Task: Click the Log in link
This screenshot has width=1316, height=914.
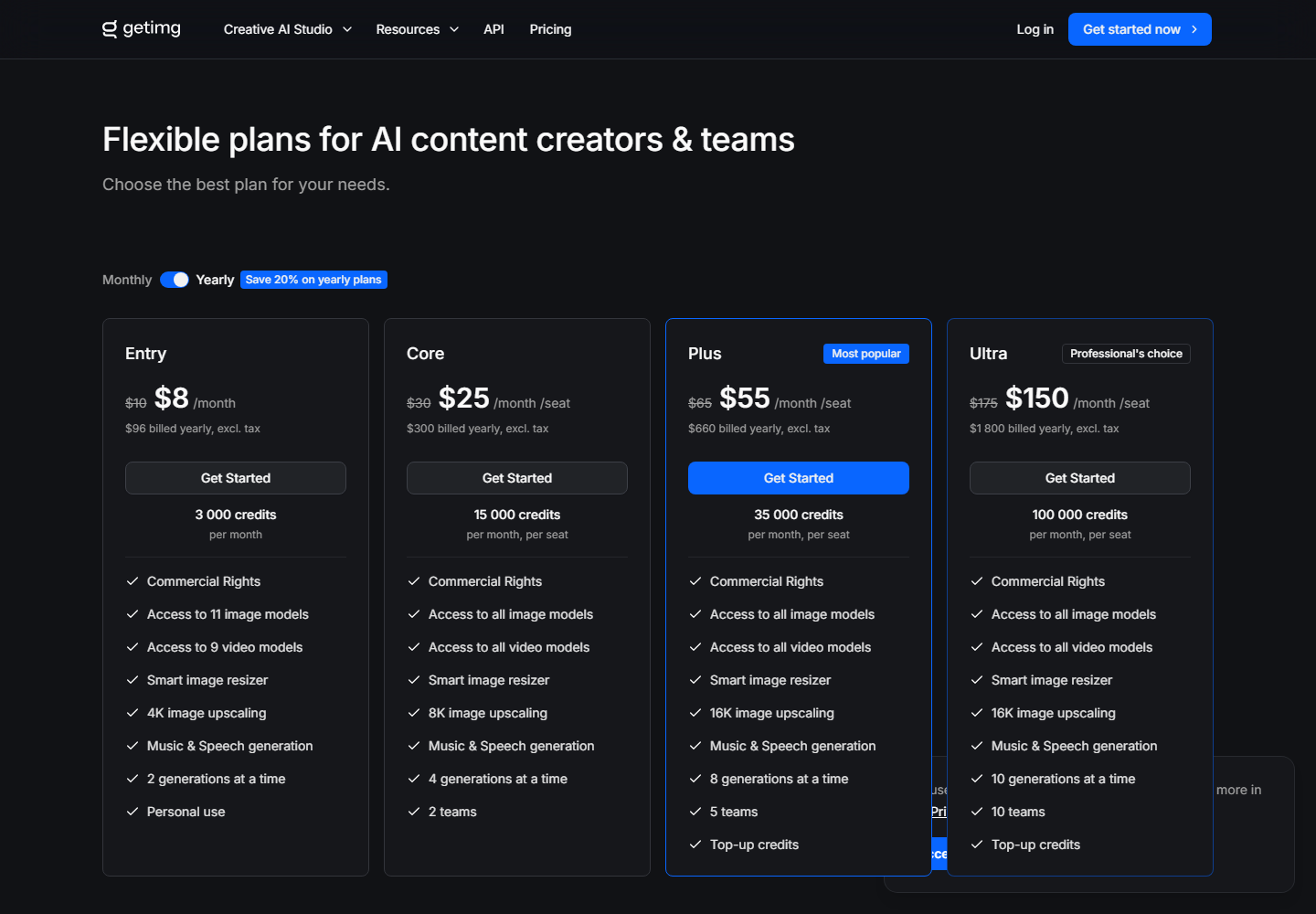Action: [x=1035, y=29]
